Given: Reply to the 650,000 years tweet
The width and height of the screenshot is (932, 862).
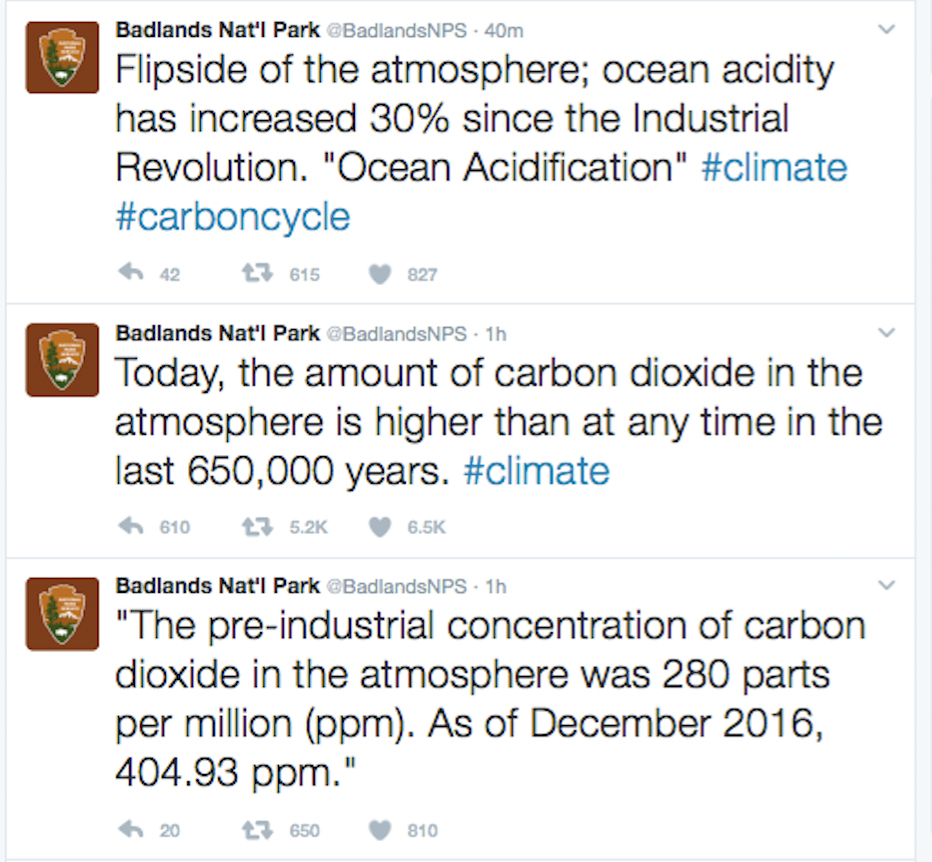Looking at the screenshot, I should pos(131,526).
